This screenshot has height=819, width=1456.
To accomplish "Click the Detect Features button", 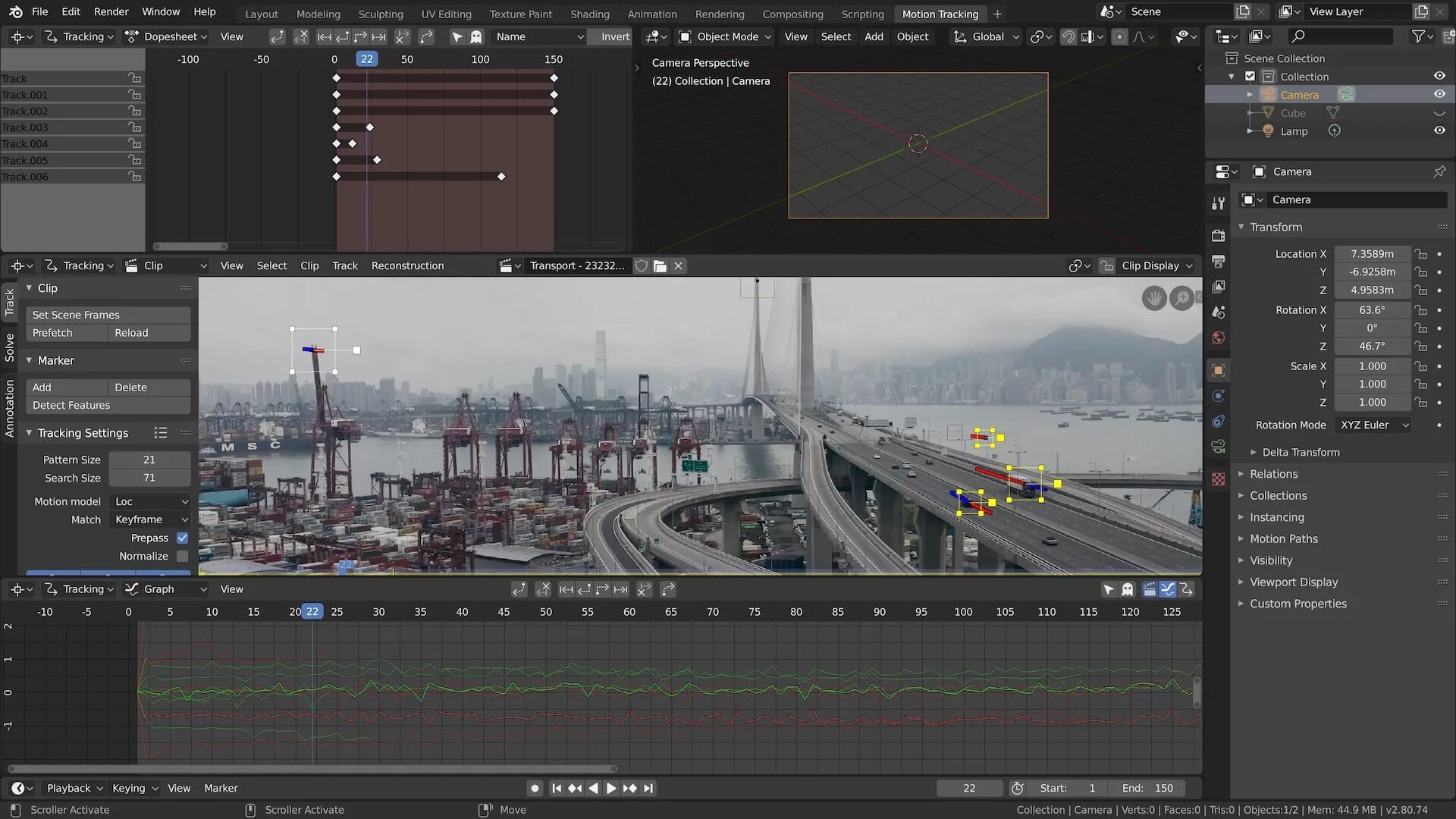I will tap(70, 405).
